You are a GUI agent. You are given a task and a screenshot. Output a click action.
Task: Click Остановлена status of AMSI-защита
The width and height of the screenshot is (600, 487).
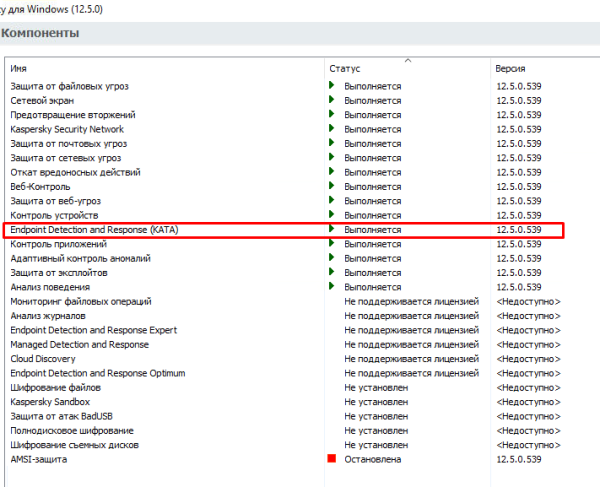pyautogui.click(x=373, y=459)
